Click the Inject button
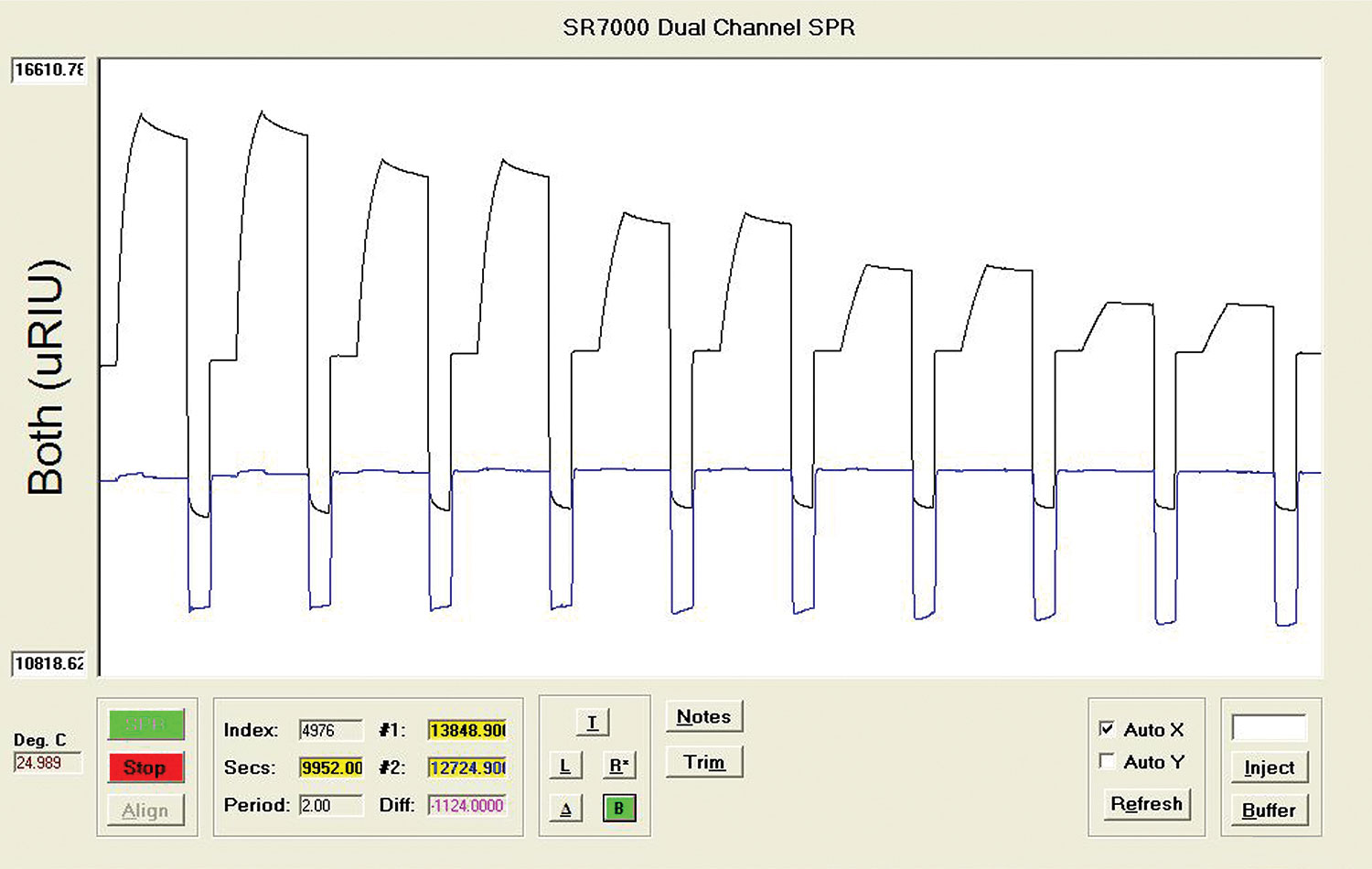The height and width of the screenshot is (869, 1372). (1269, 767)
